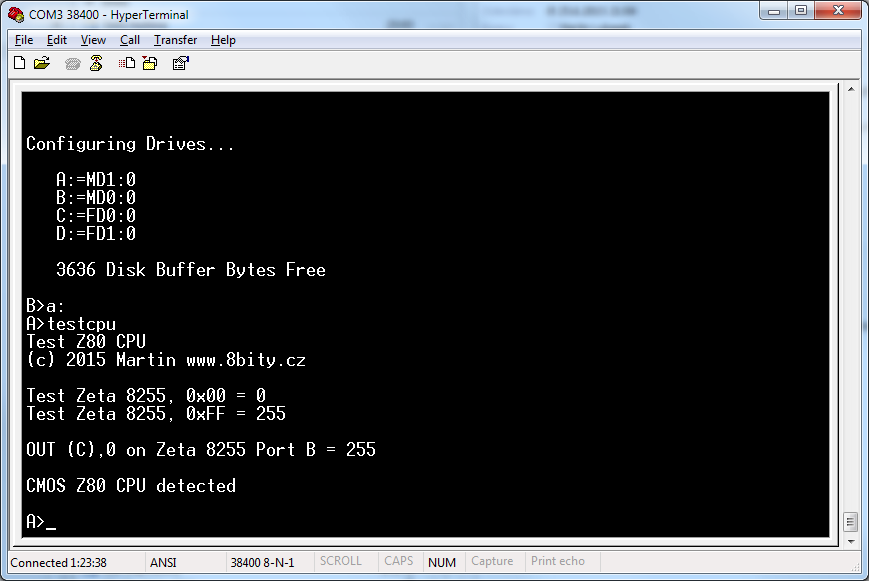The height and width of the screenshot is (581, 869).
Task: Click the ANSI emulation status field
Action: pos(163,562)
